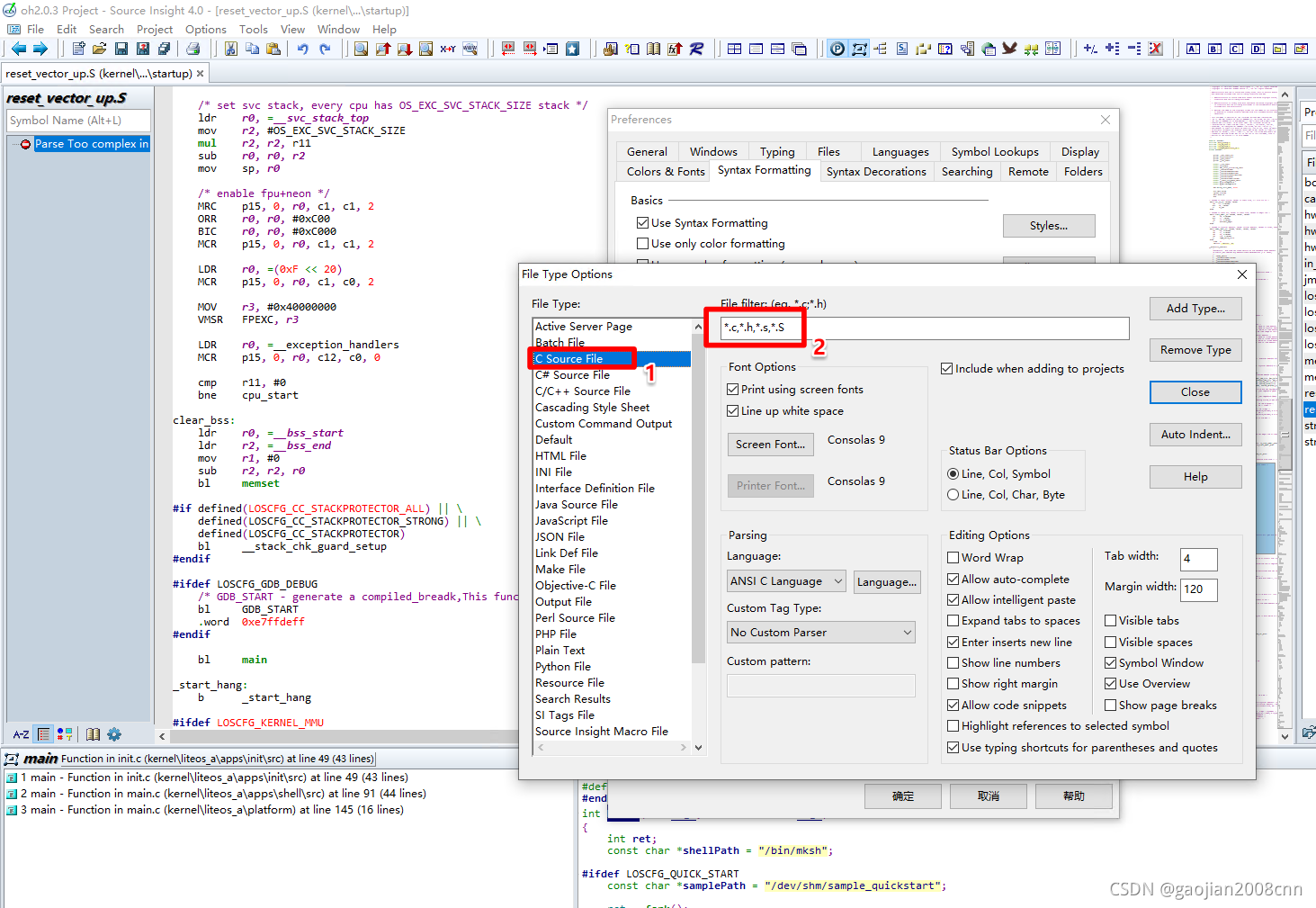Image resolution: width=1316 pixels, height=908 pixels.
Task: Open the Tools menu
Action: pyautogui.click(x=253, y=29)
